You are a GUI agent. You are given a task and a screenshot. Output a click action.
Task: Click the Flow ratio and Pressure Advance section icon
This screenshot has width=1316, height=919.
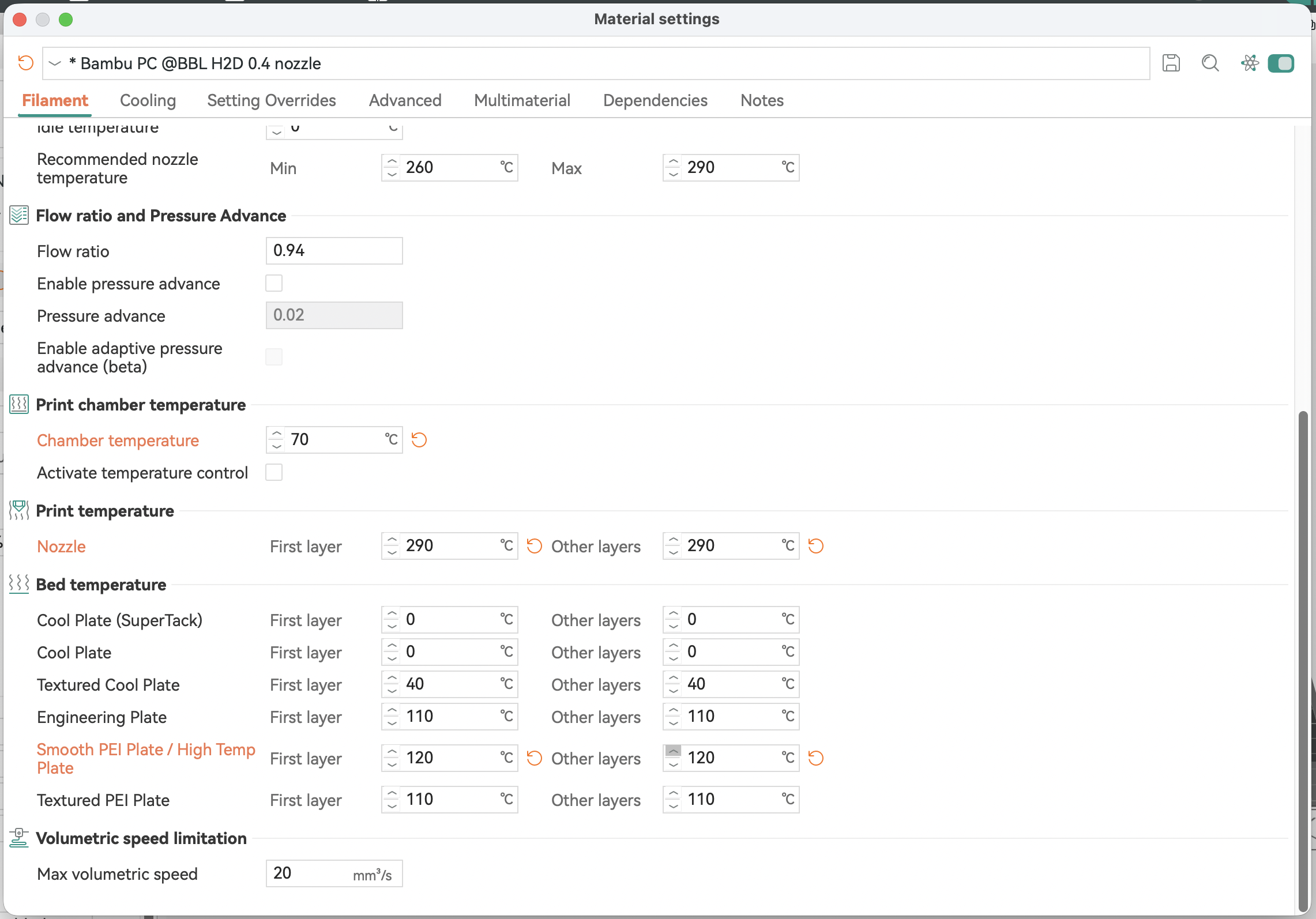[x=19, y=216]
